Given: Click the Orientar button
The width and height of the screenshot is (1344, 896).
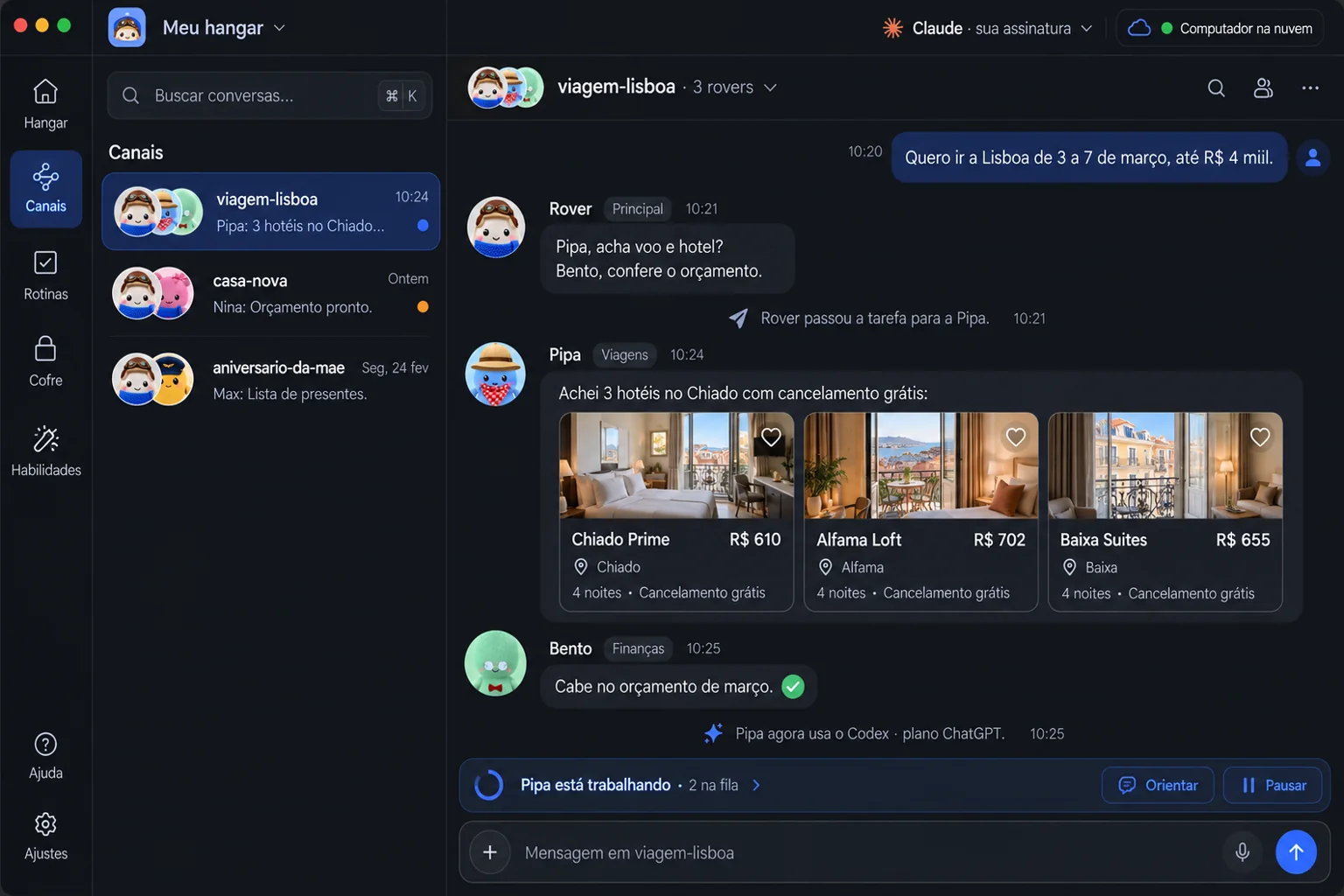Looking at the screenshot, I should (1158, 785).
